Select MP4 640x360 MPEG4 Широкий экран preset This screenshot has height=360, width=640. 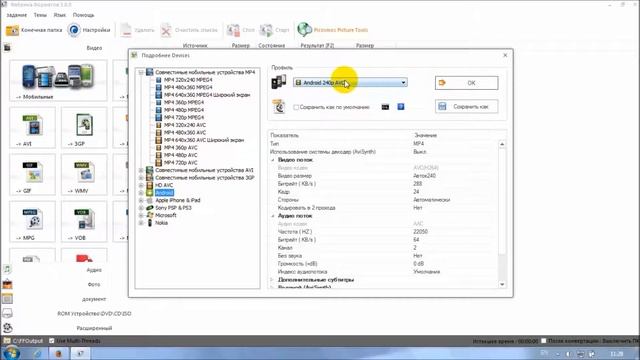(x=207, y=95)
